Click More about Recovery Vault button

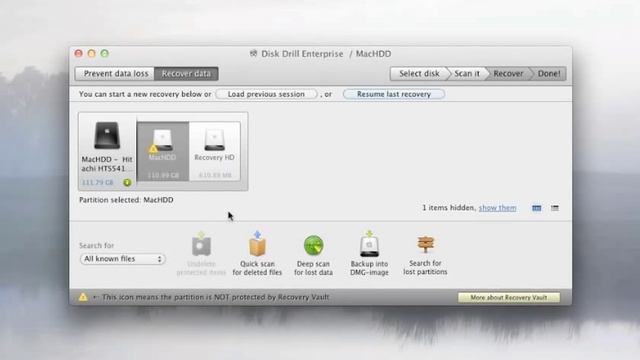point(509,298)
